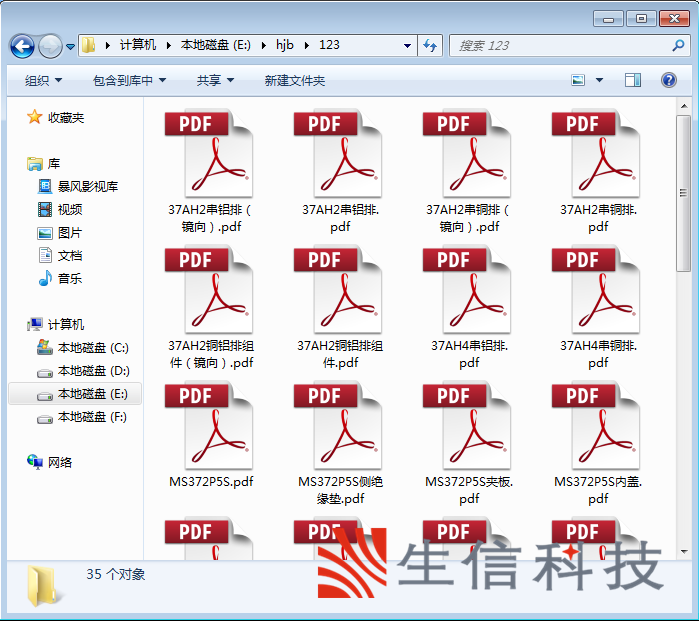Screen dimensions: 699x621
Task: Select file 37AH2铜铝排组件（镜向）.pdf
Action: click(210, 307)
